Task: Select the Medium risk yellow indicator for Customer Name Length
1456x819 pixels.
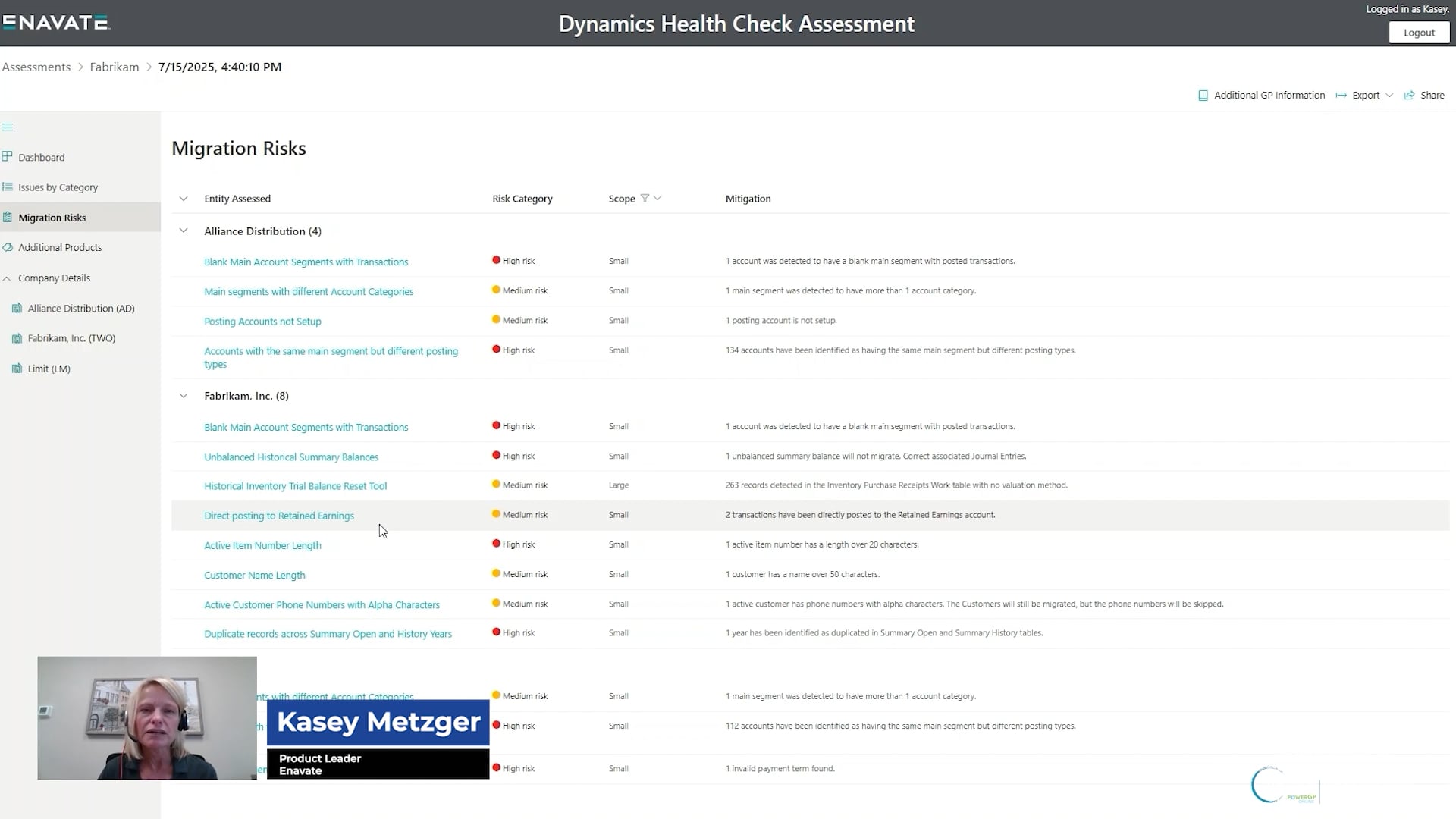Action: (497, 573)
